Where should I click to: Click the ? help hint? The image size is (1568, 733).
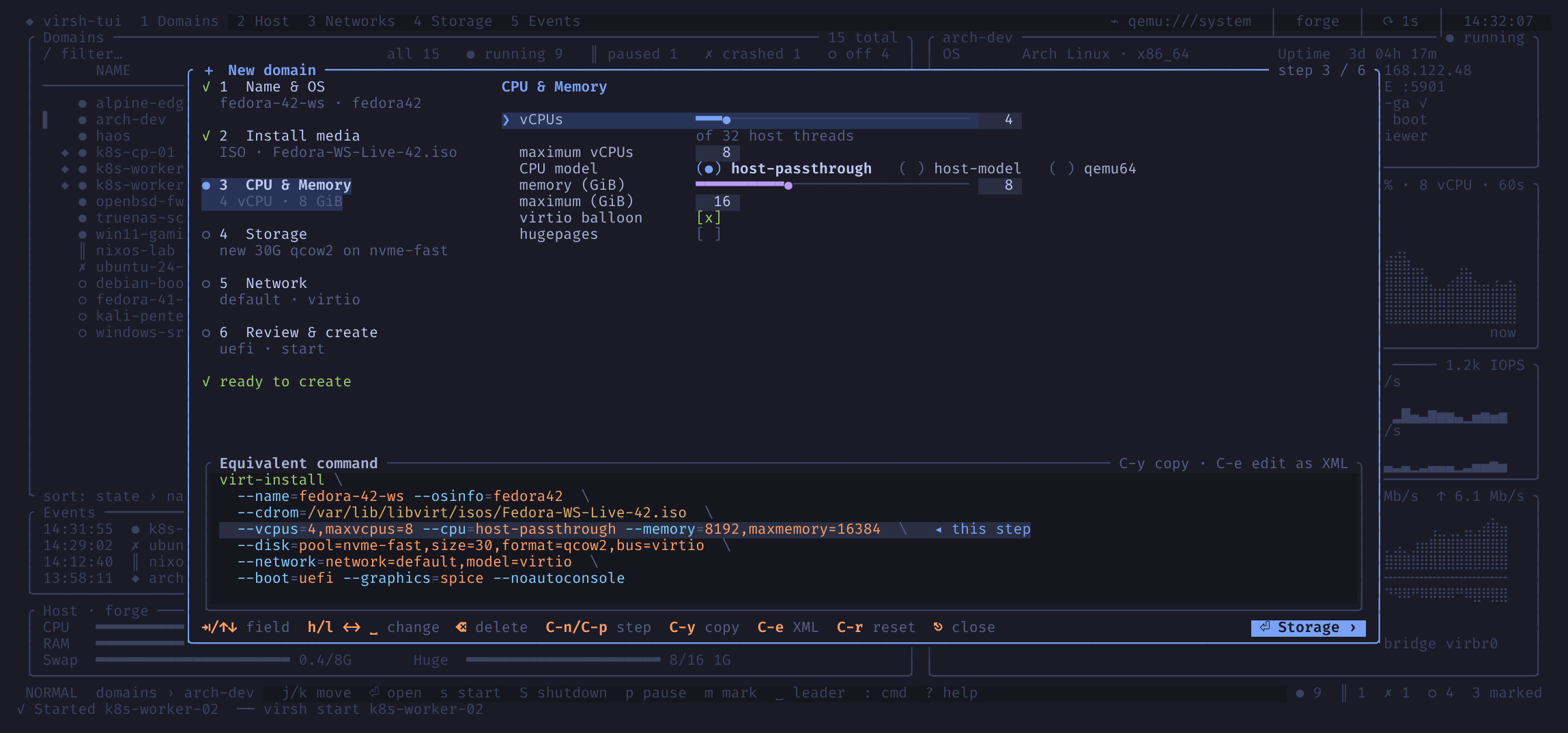click(952, 693)
